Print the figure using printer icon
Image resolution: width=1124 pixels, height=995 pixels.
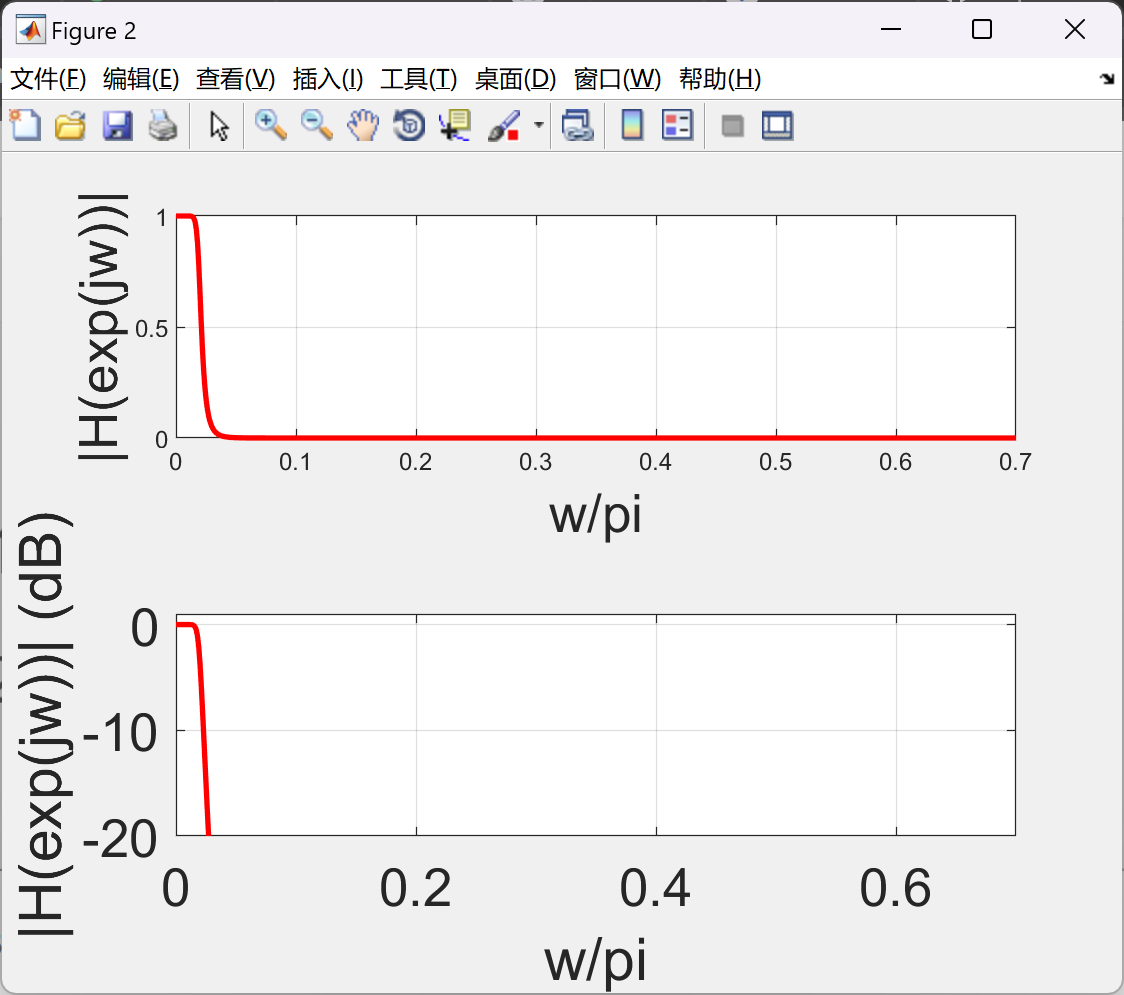(163, 125)
